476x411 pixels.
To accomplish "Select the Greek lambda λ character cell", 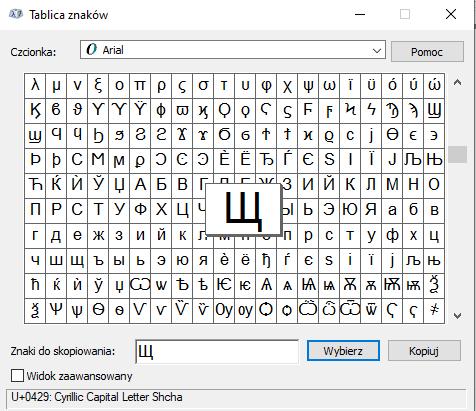I will (35, 86).
